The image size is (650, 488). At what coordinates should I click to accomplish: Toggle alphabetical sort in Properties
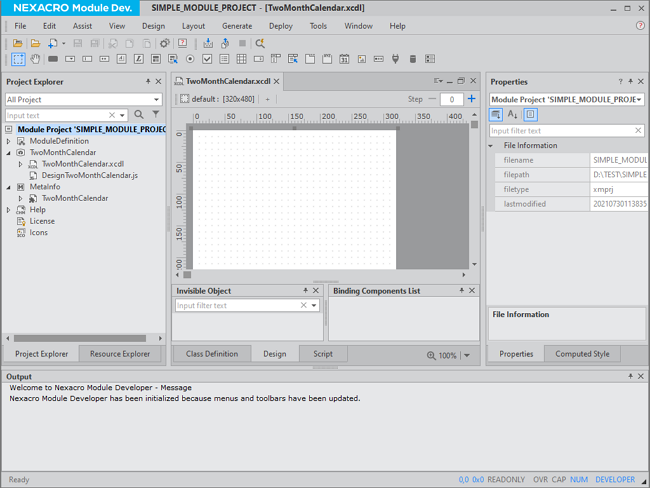point(513,115)
